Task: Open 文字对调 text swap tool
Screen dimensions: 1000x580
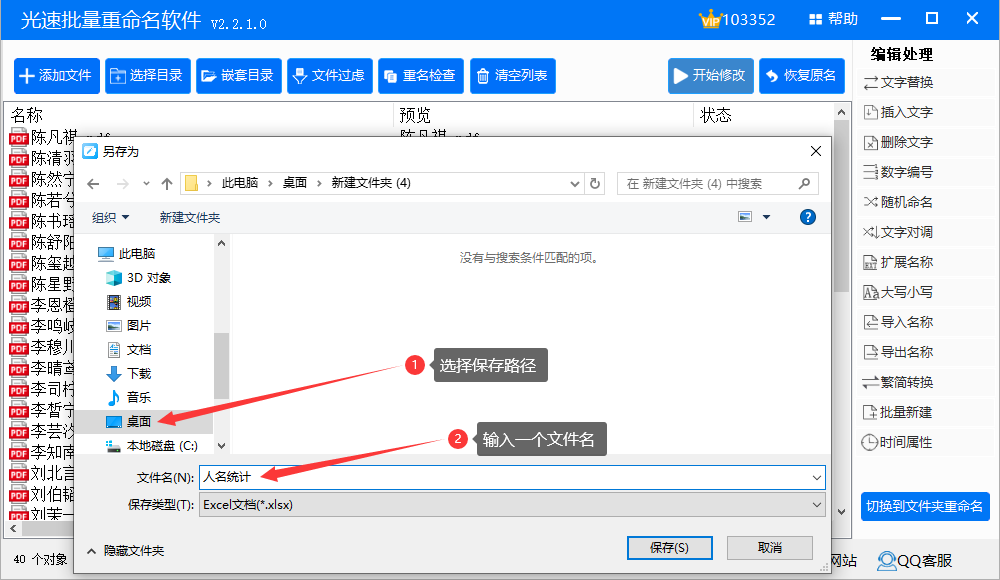Action: (x=899, y=232)
